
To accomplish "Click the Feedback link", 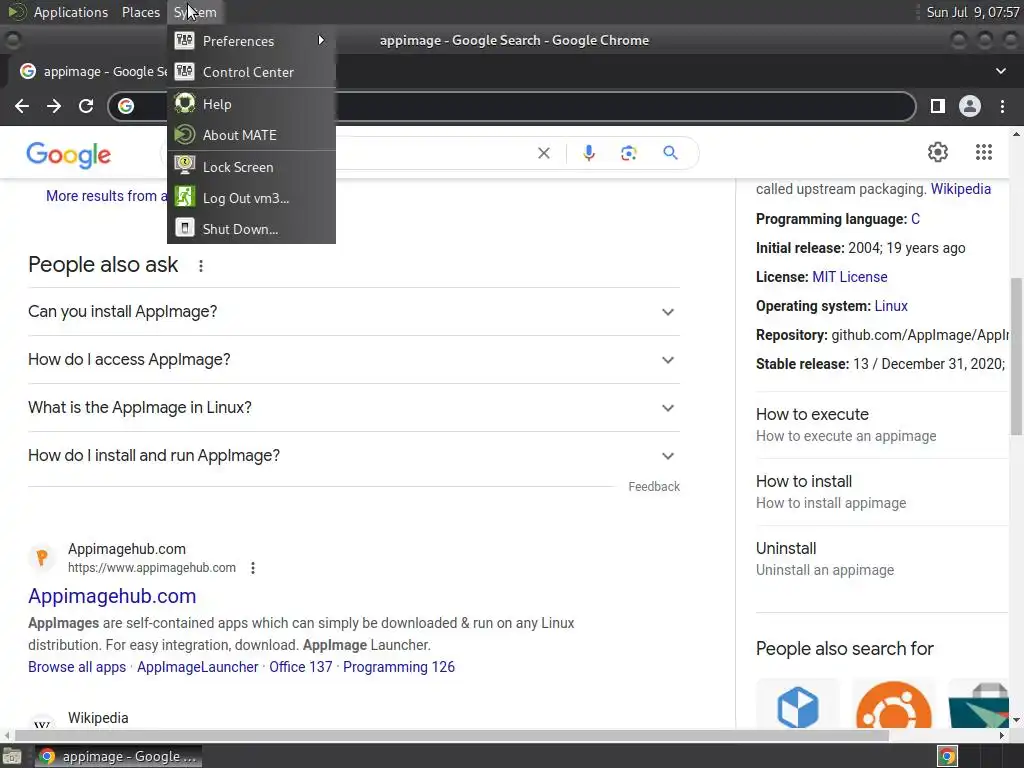I will point(654,487).
